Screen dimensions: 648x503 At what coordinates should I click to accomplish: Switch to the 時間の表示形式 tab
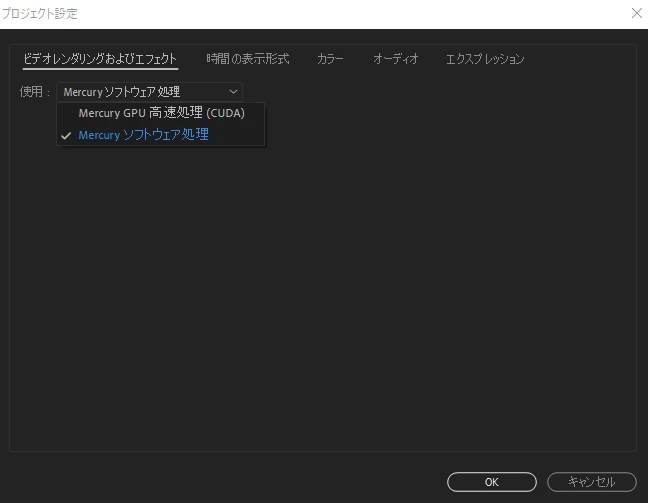click(248, 59)
